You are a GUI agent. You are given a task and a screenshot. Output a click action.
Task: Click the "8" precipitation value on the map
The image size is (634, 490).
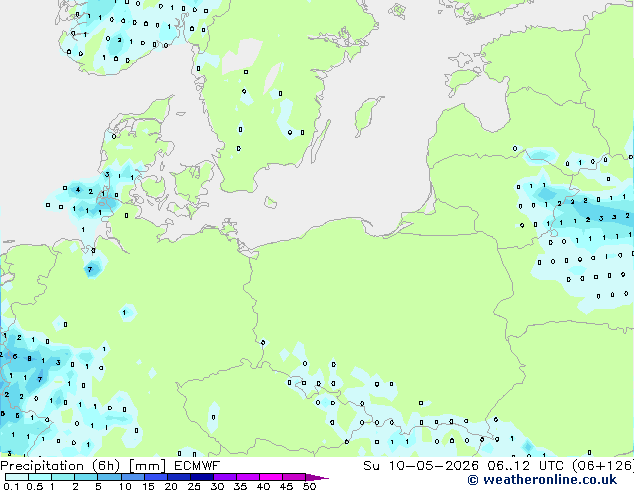(29, 358)
